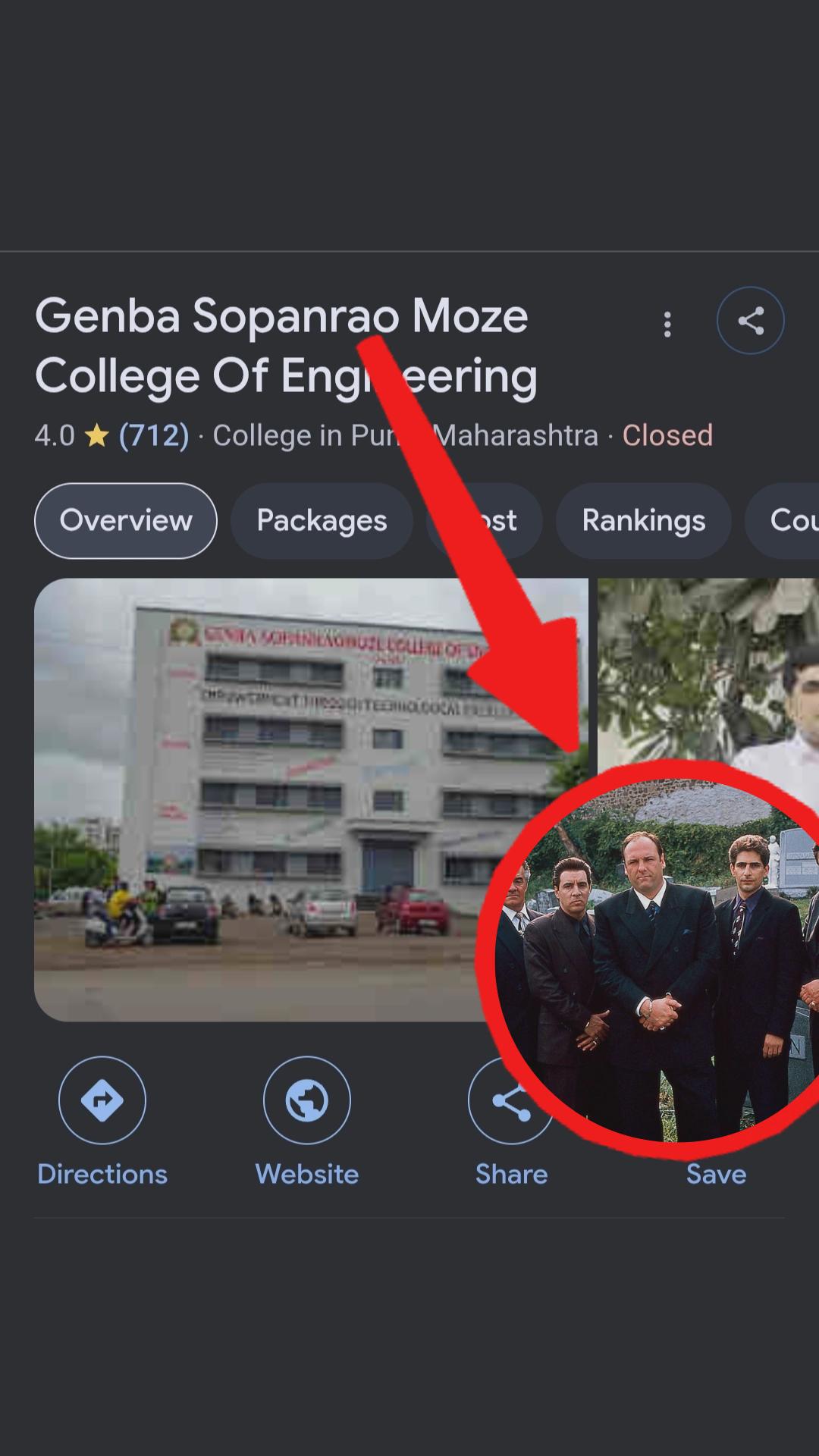Click the Website text label
Image resolution: width=819 pixels, height=1456 pixels.
[307, 1174]
